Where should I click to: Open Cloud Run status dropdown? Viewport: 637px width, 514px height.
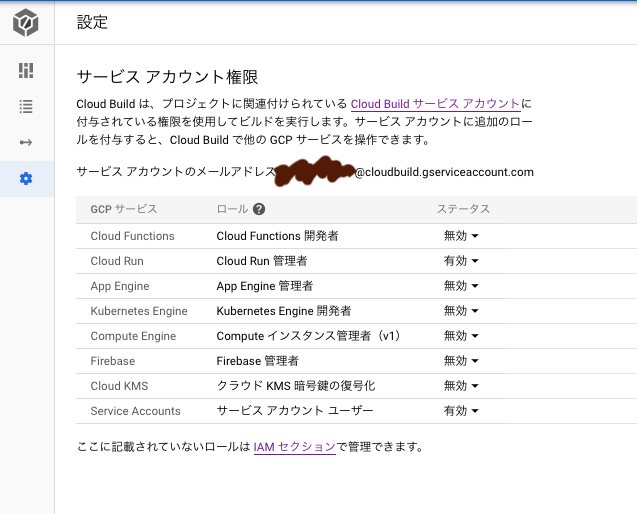[x=461, y=261]
